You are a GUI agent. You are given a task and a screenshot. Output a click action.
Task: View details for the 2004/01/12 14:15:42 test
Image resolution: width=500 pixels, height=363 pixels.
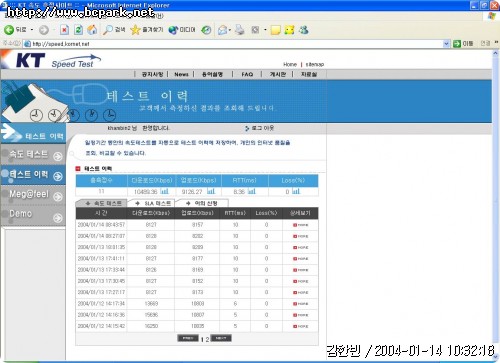(300, 326)
